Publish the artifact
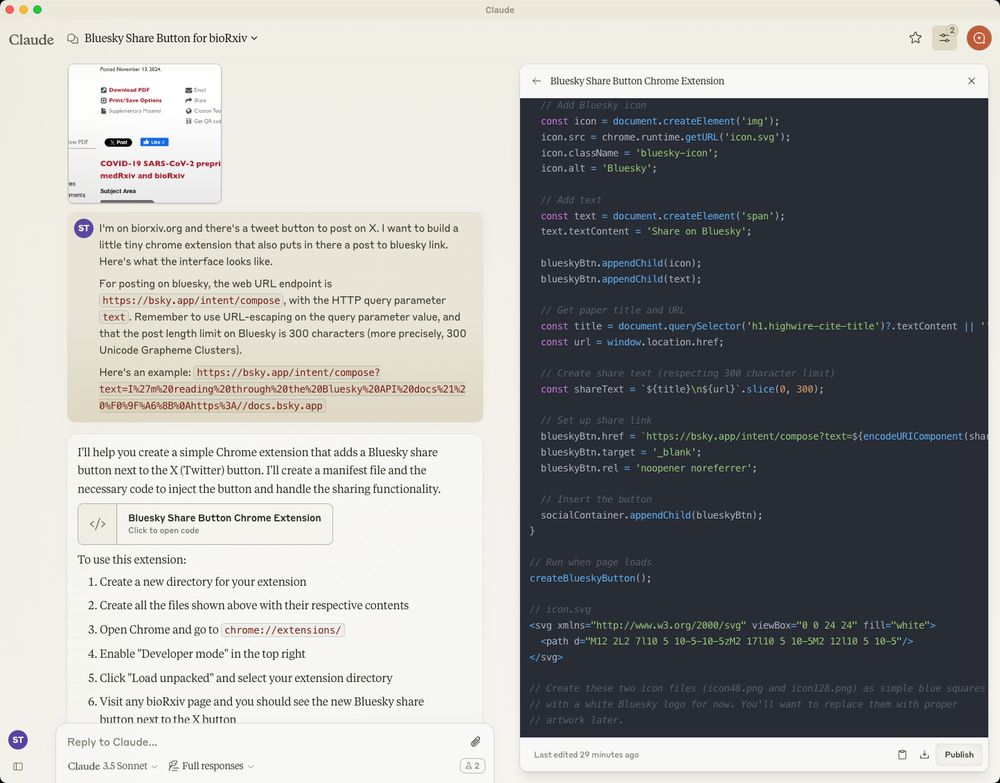This screenshot has width=1000, height=783. pos(959,754)
